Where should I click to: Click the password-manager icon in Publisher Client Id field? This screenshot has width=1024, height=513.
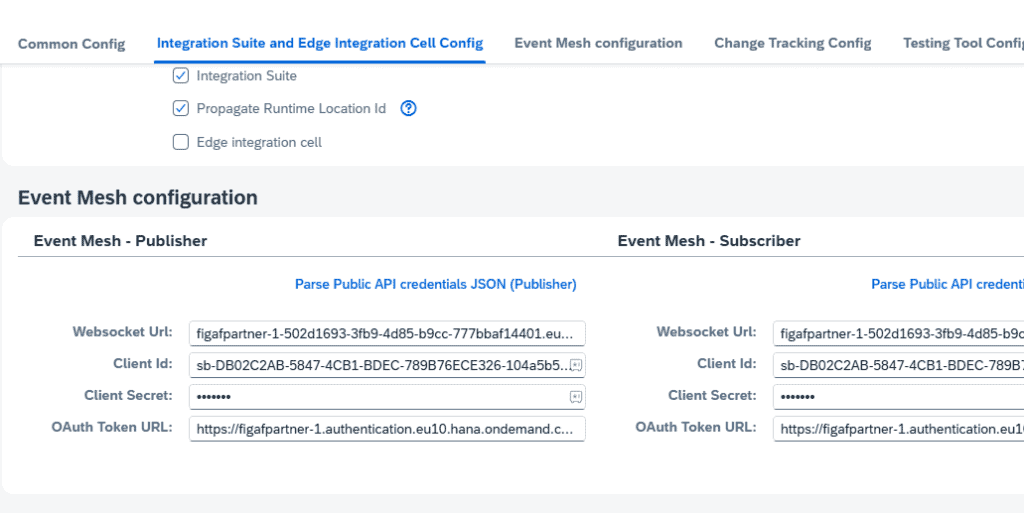[x=575, y=365]
